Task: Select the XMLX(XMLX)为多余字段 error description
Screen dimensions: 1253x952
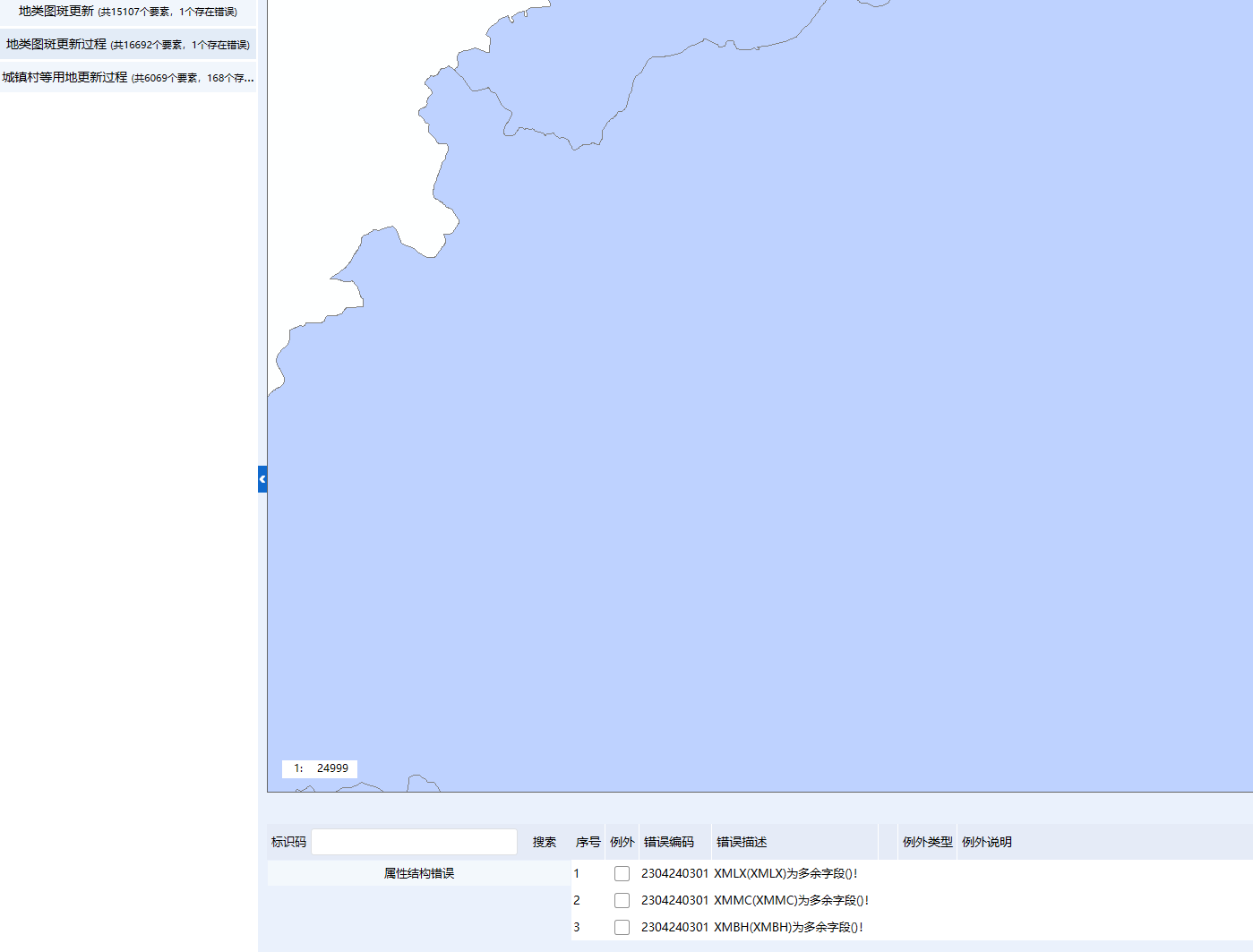Action: [x=785, y=873]
